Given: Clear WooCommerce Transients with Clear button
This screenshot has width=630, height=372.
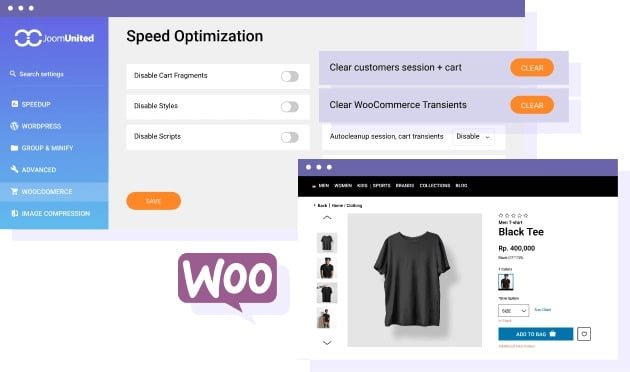Looking at the screenshot, I should point(532,105).
